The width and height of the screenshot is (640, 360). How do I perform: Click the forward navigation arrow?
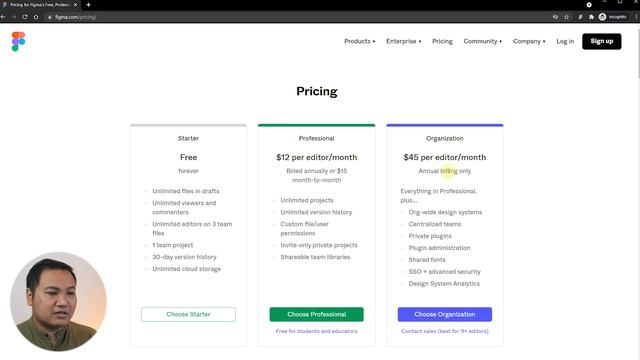click(x=14, y=17)
